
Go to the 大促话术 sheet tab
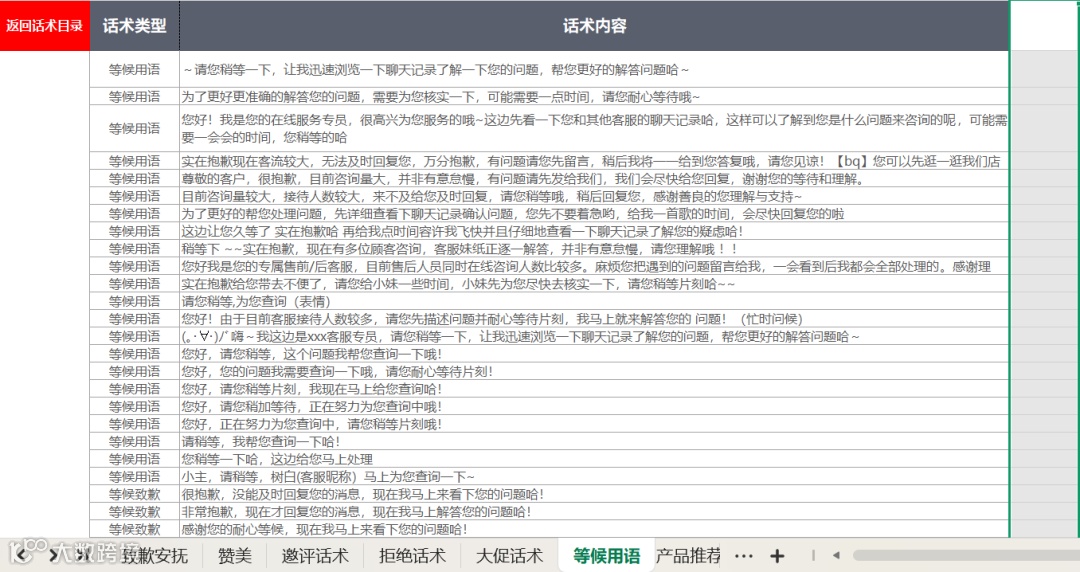coord(510,556)
